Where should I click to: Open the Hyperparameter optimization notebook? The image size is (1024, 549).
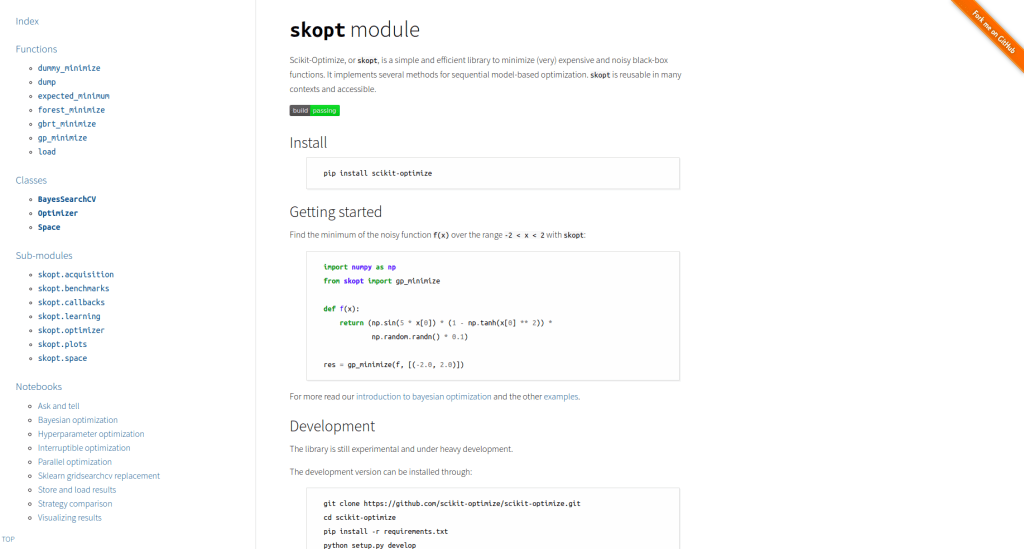click(x=91, y=434)
